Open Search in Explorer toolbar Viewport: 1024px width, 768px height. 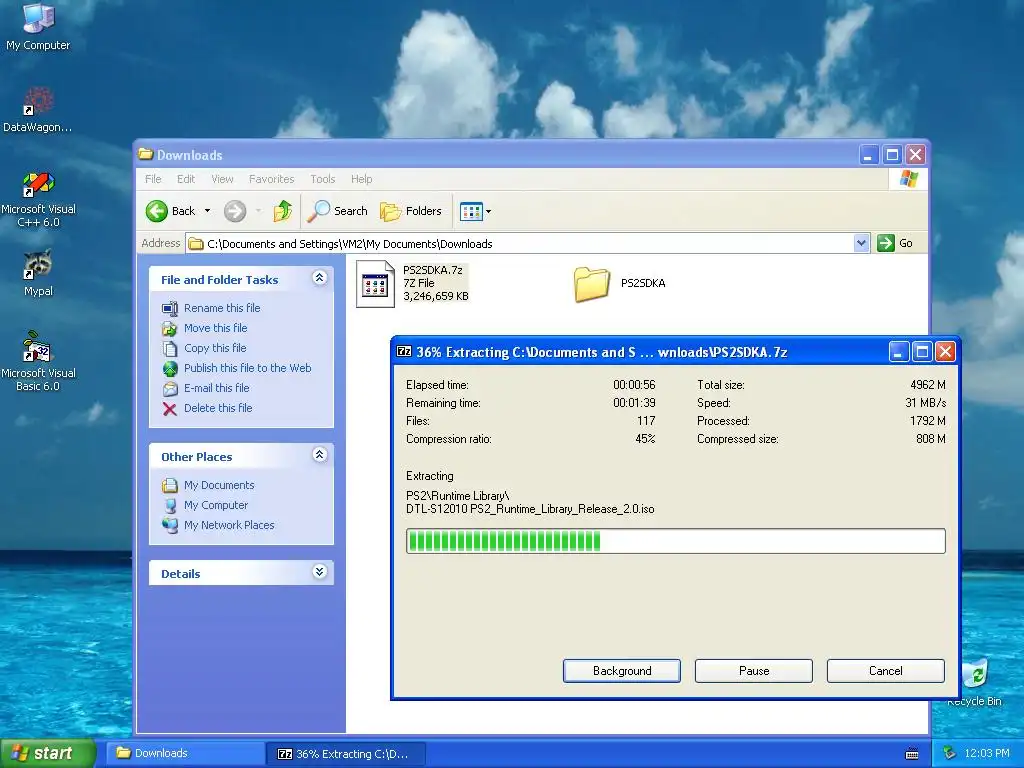(338, 211)
